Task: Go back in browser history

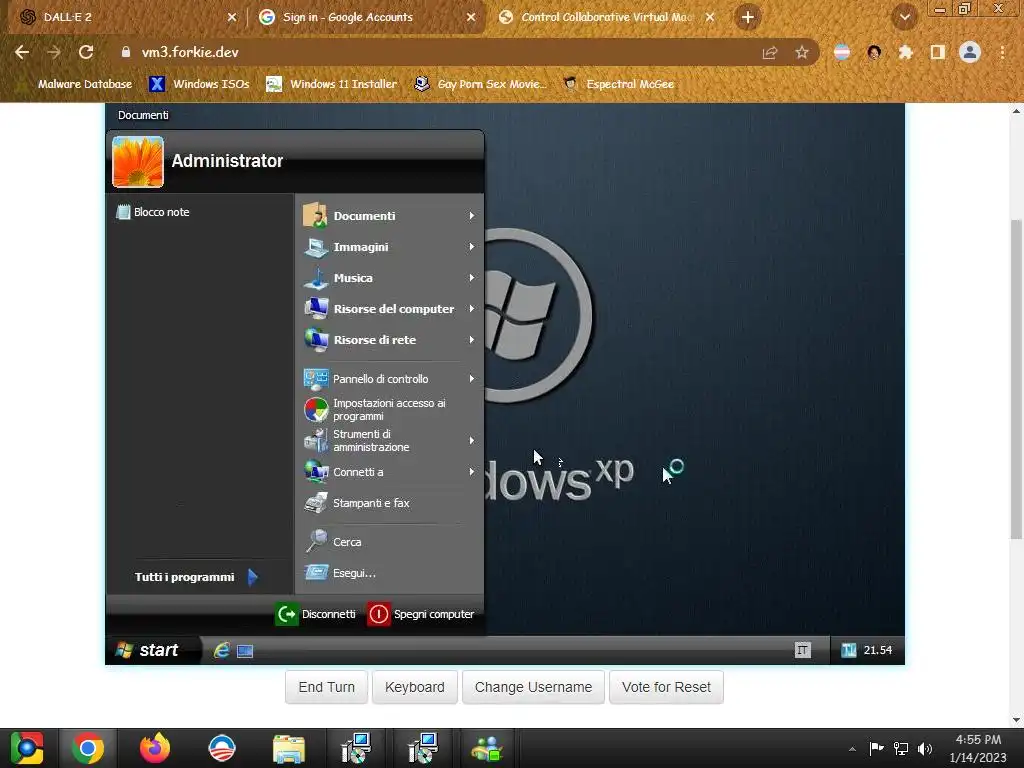Action: (x=22, y=52)
